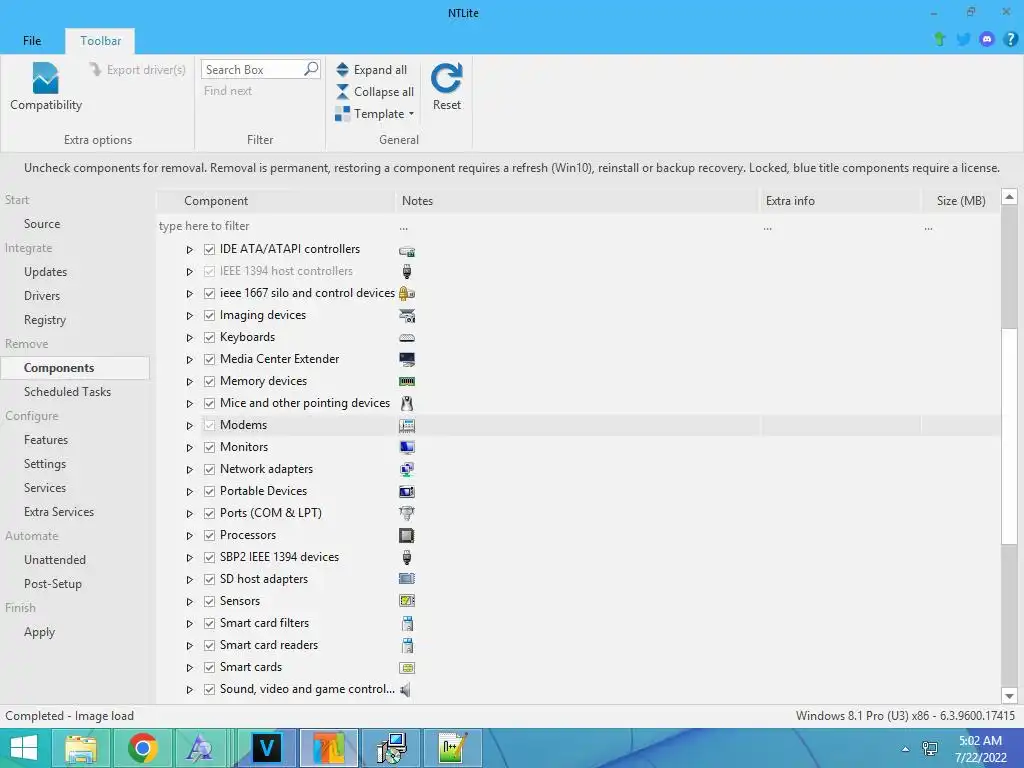Screen dimensions: 1024x768
Task: Expand the Modems tree node
Action: coord(189,426)
